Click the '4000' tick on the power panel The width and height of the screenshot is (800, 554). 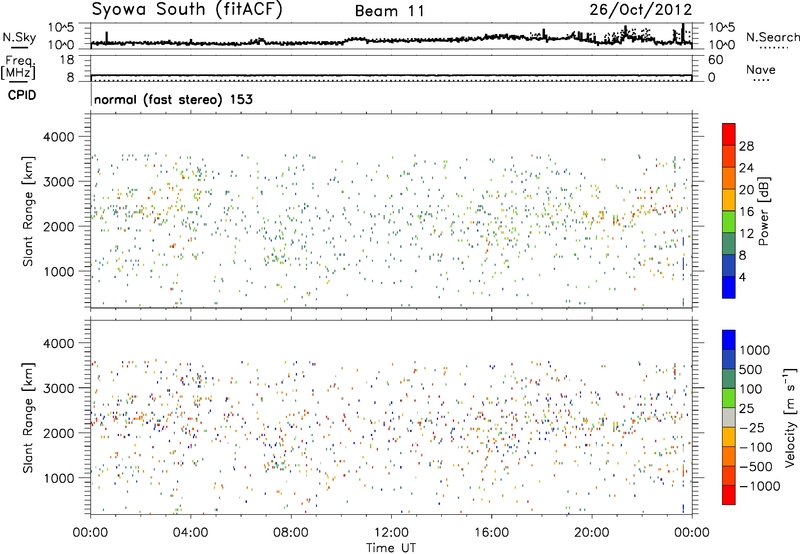click(x=58, y=137)
